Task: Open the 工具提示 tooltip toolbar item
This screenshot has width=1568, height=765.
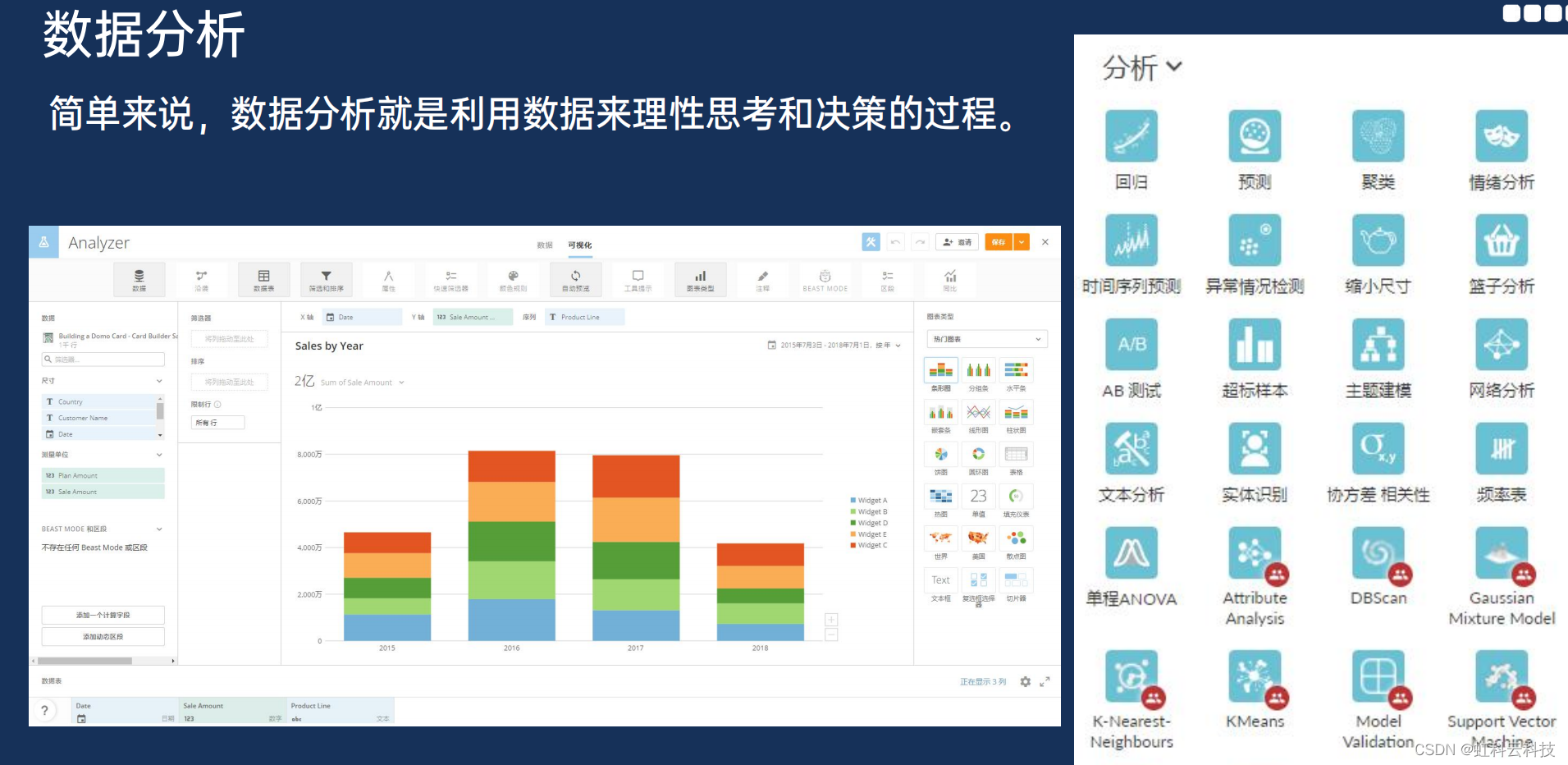Action: point(638,280)
